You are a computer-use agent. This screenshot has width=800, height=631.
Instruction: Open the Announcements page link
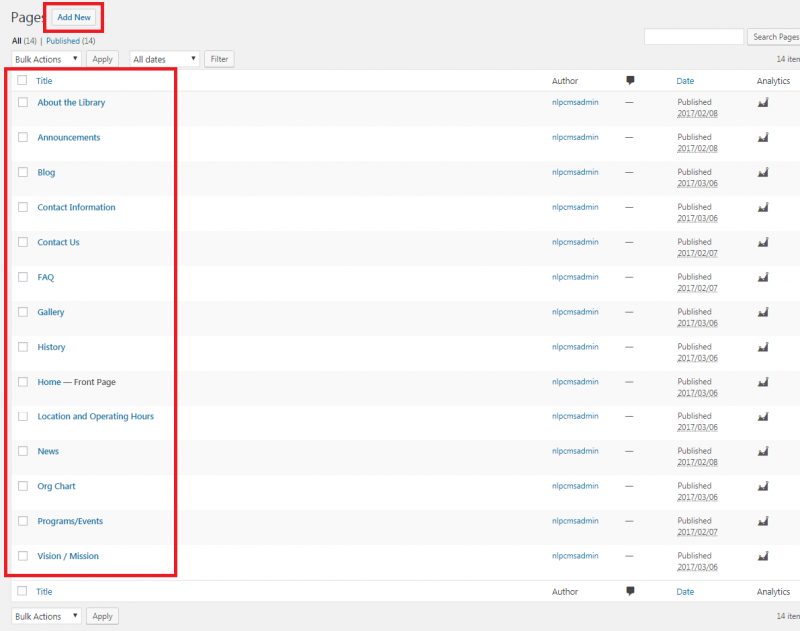click(x=68, y=137)
